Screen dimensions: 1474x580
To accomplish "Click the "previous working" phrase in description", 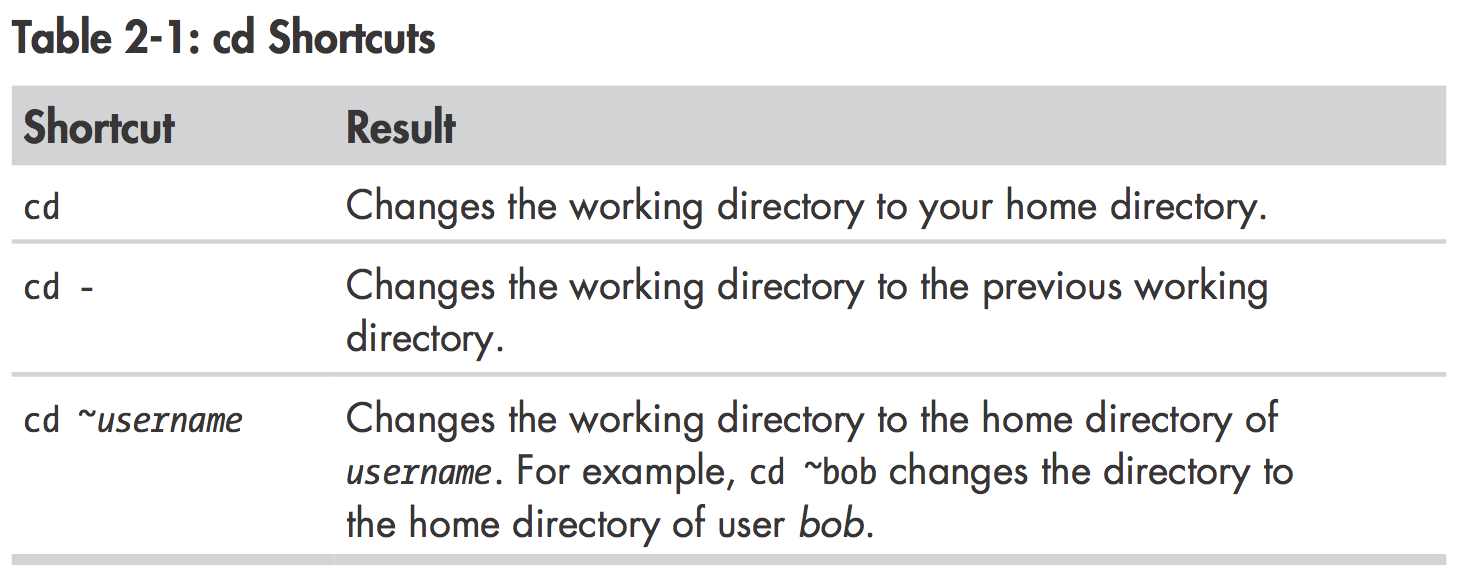I will point(1125,287).
